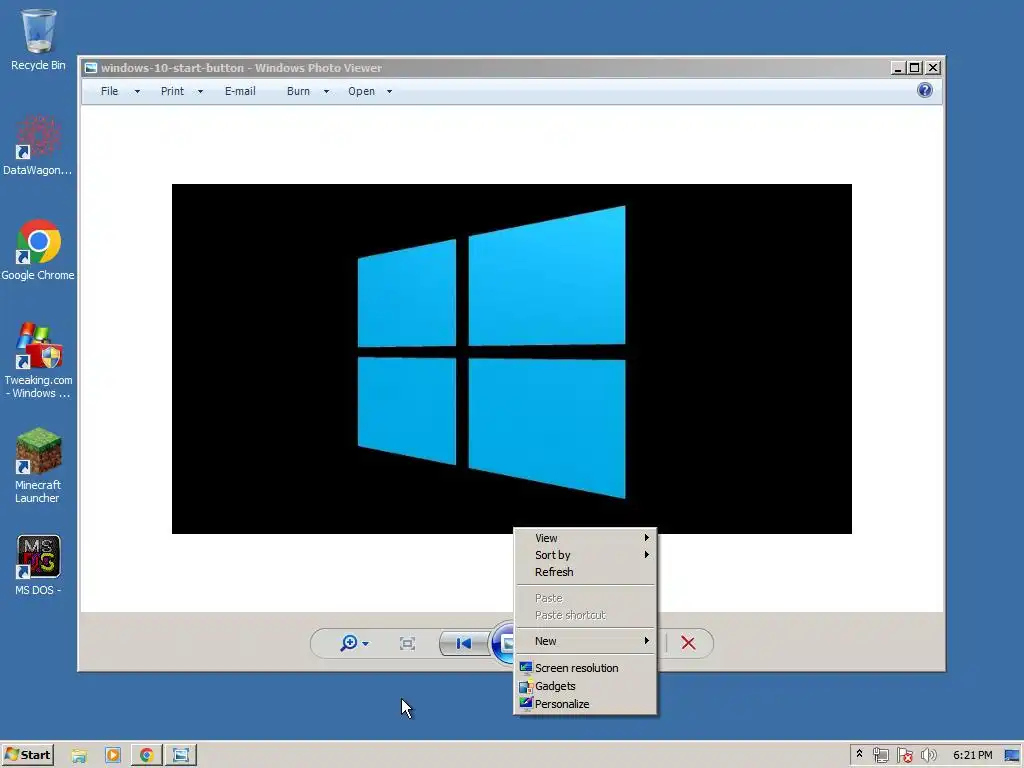Delete the photo with the red X
Image resolution: width=1024 pixels, height=768 pixels.
tap(688, 643)
